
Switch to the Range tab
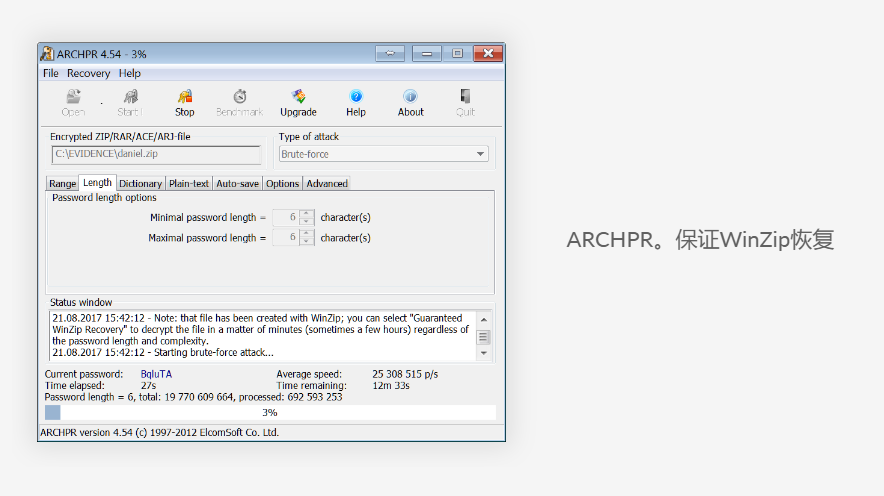click(x=62, y=183)
